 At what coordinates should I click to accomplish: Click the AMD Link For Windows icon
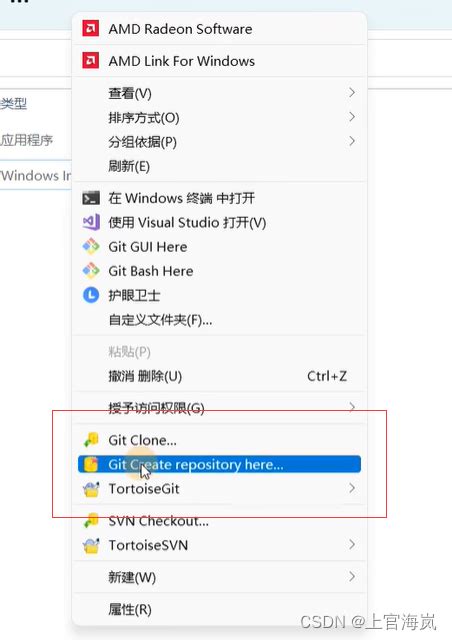click(x=90, y=61)
